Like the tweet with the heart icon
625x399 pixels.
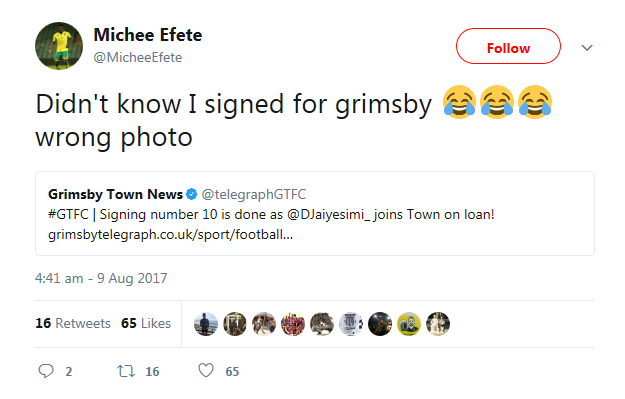pos(206,371)
